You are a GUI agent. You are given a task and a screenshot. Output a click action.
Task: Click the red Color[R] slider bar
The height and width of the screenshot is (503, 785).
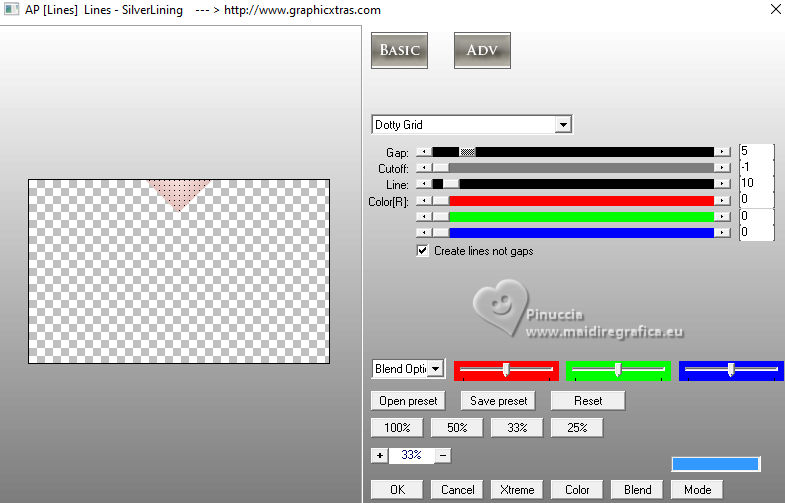click(573, 201)
